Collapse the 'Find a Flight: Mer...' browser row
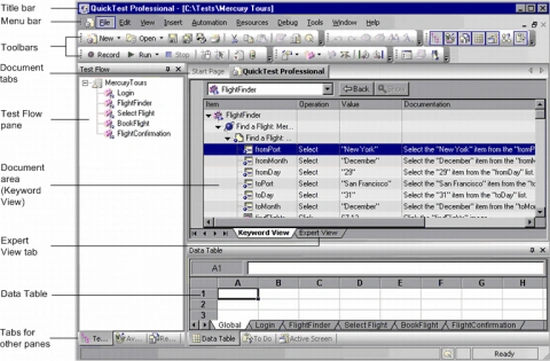This screenshot has width=550, height=361. (218, 127)
